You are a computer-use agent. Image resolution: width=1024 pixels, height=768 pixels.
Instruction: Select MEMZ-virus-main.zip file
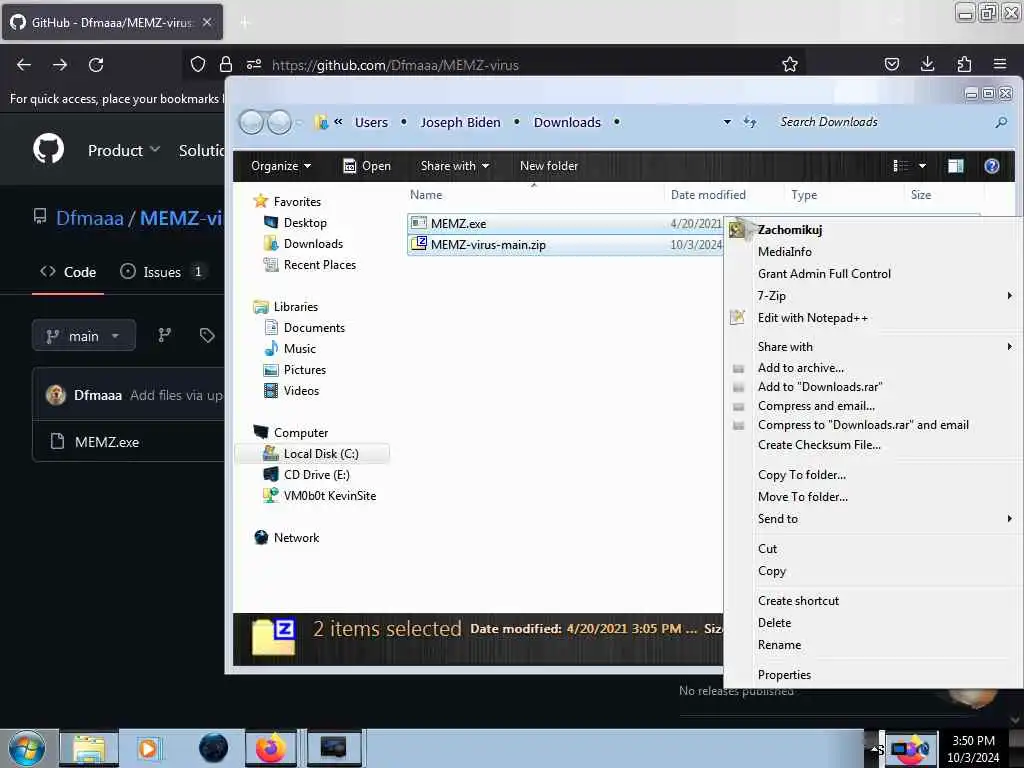488,245
